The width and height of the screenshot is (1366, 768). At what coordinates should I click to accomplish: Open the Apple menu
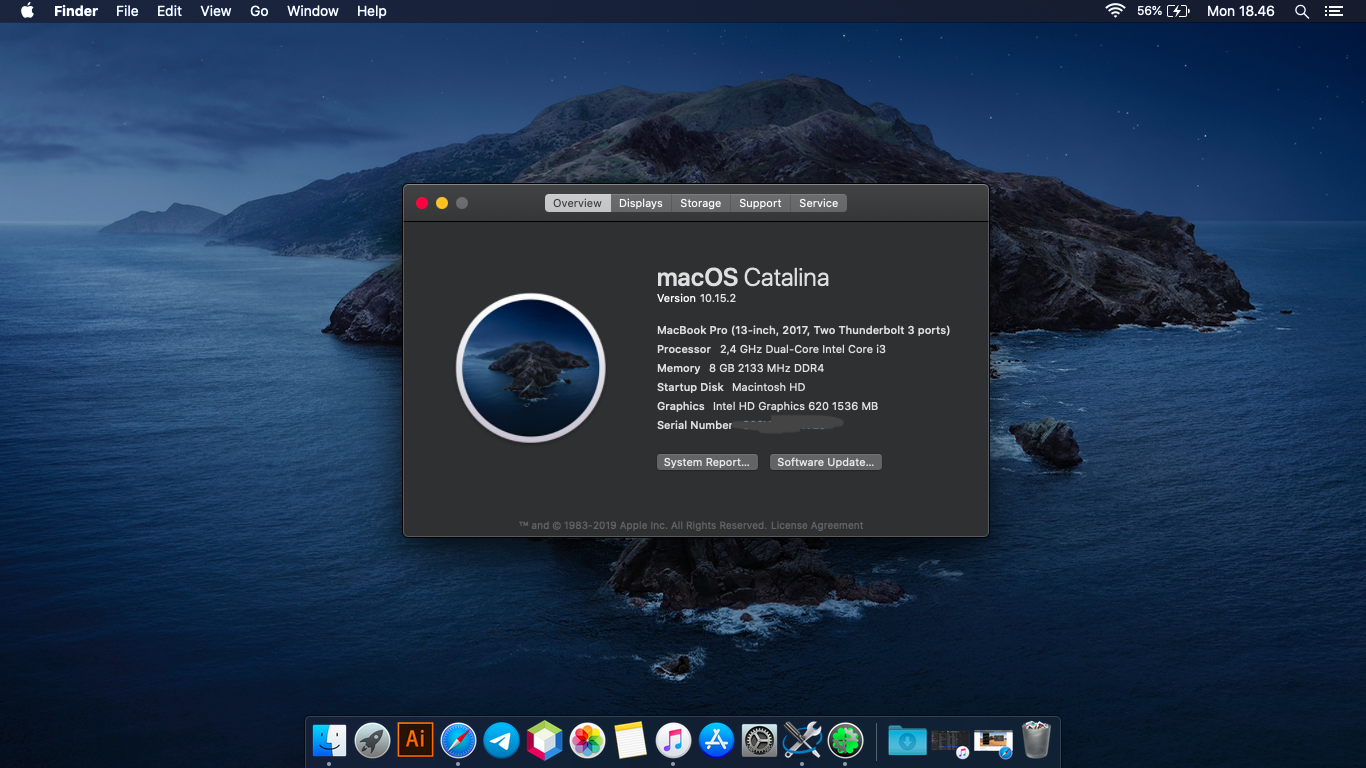[27, 11]
